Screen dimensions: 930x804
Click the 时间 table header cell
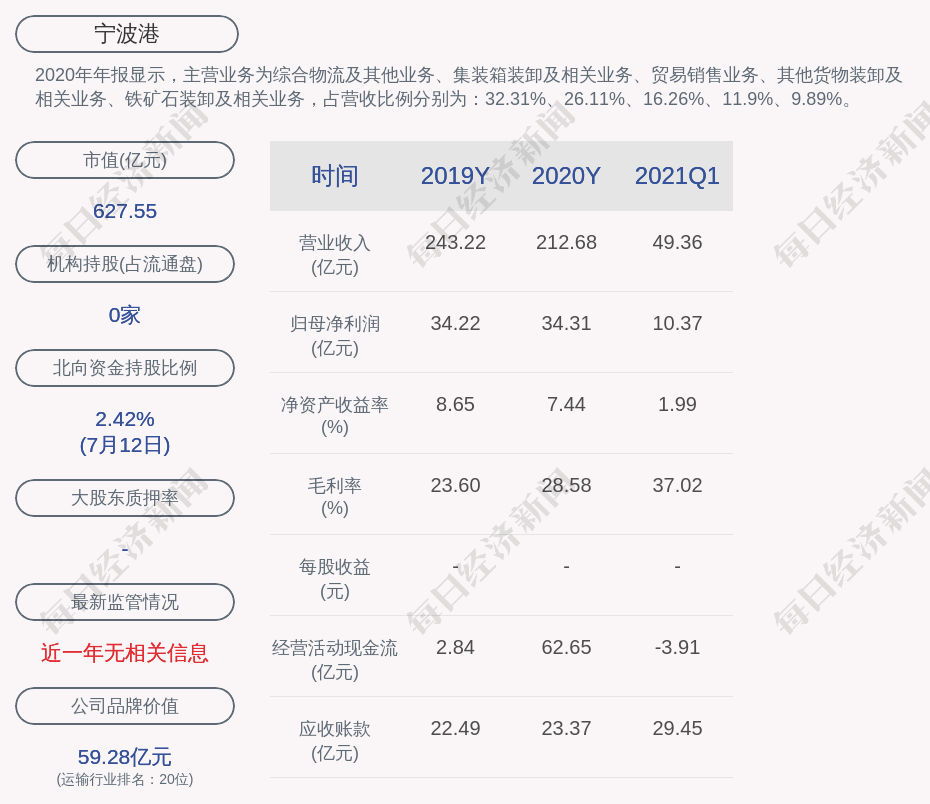click(335, 176)
